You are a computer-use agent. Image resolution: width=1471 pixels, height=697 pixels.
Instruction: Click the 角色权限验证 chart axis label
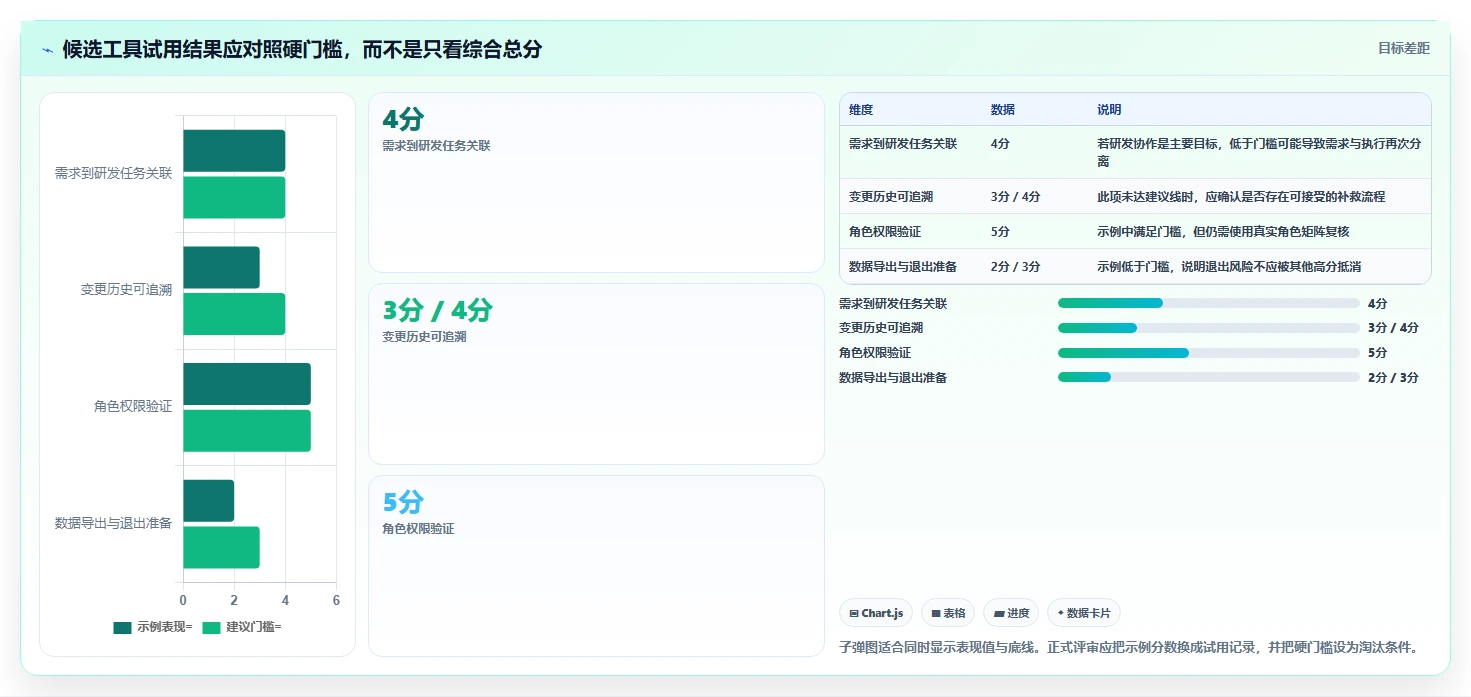tap(133, 407)
